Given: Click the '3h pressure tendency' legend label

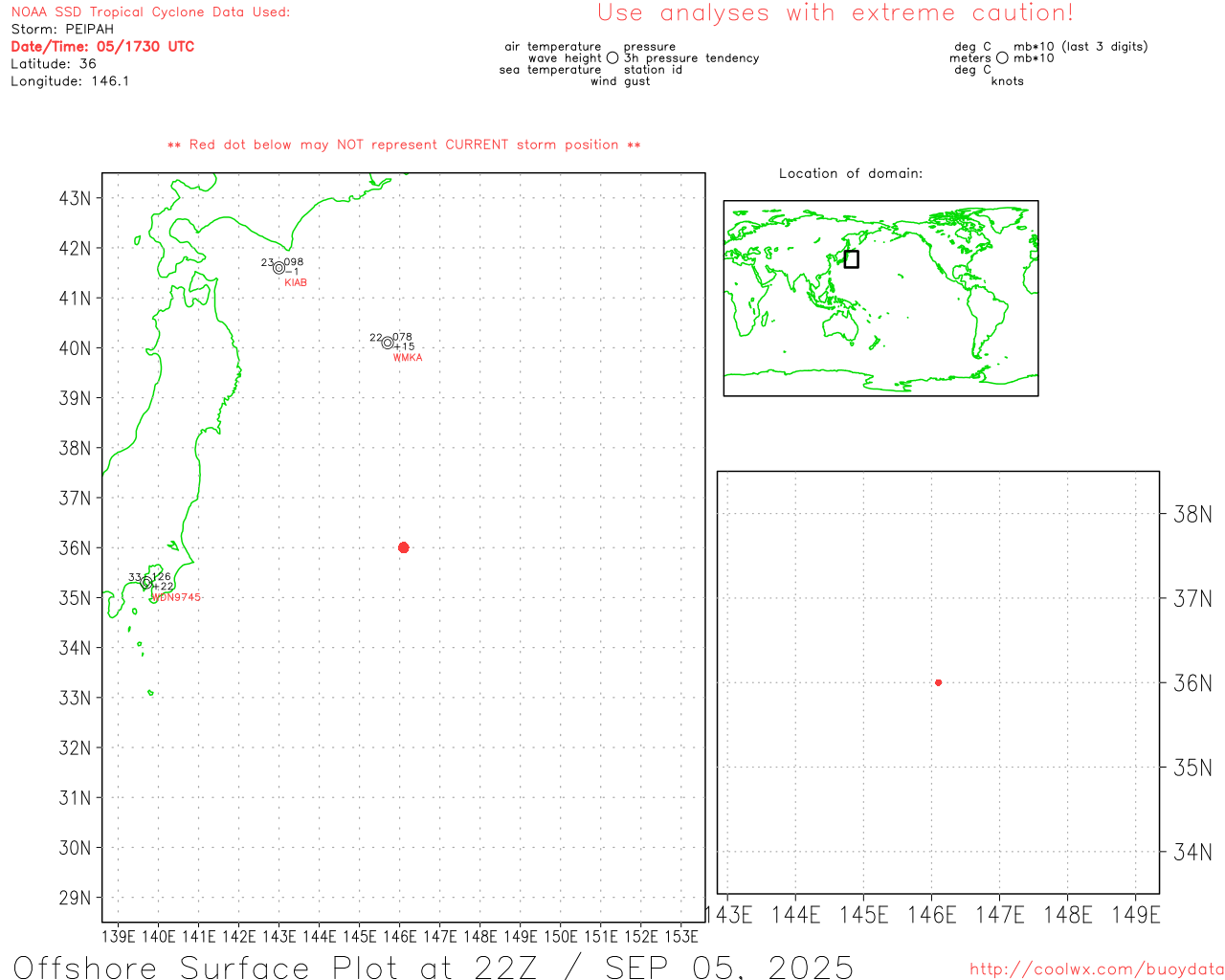Looking at the screenshot, I should click(692, 58).
